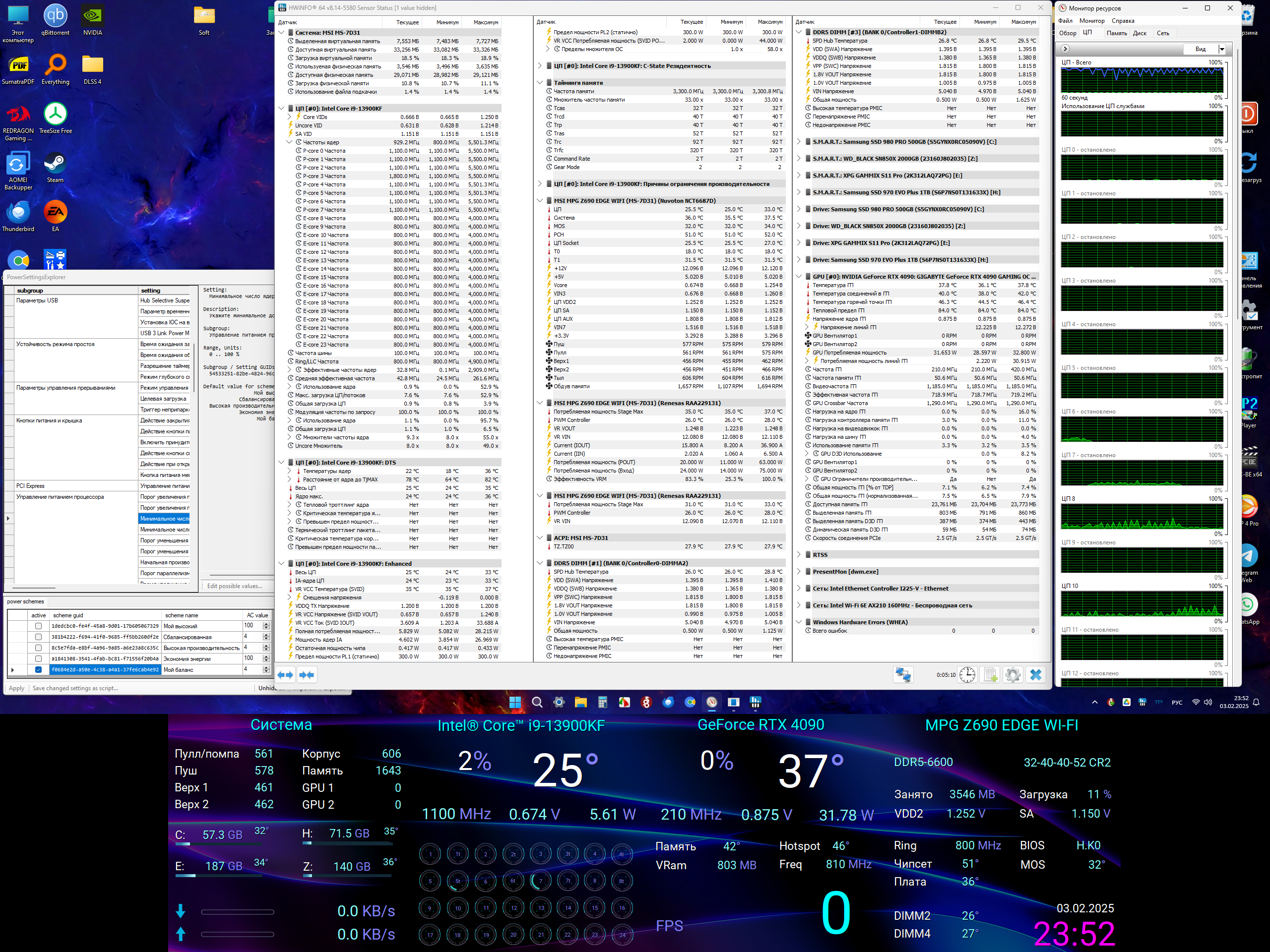1270x952 pixels.
Task: Check active box for 'Сбалансированная' scheme
Action: click(39, 637)
